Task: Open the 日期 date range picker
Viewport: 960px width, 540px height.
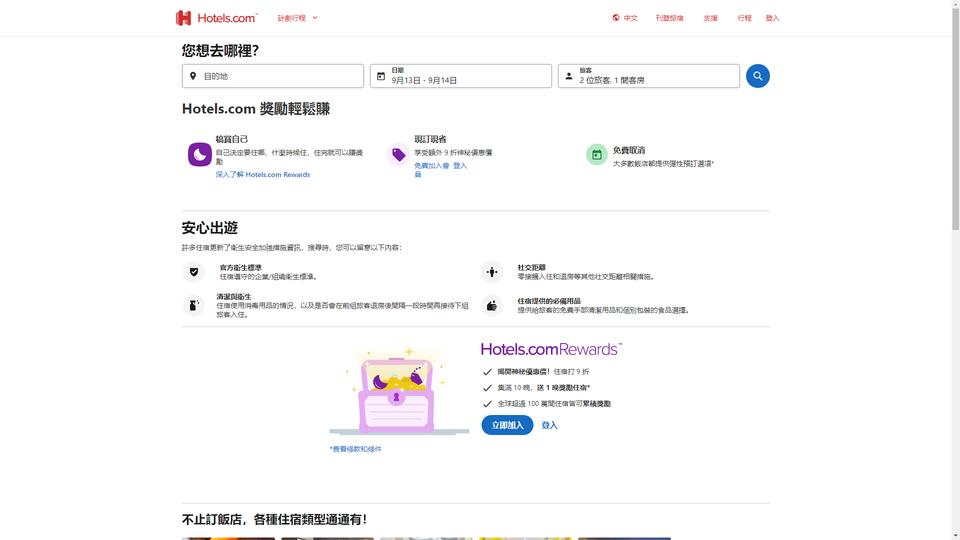Action: pyautogui.click(x=460, y=76)
